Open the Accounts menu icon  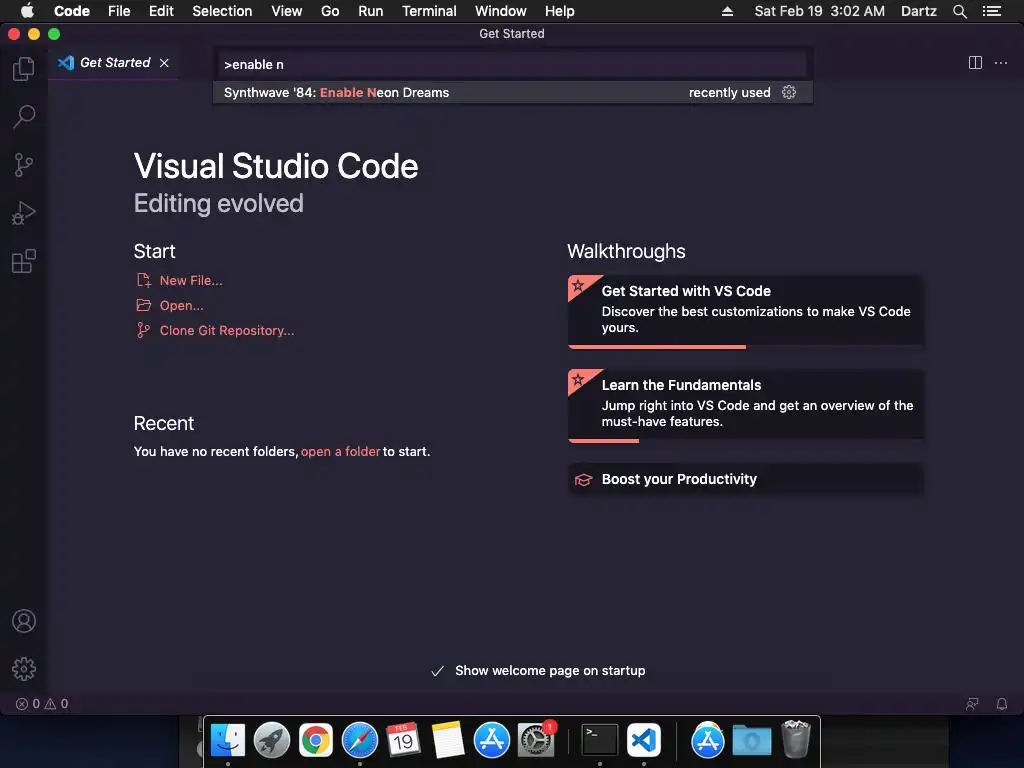[24, 621]
